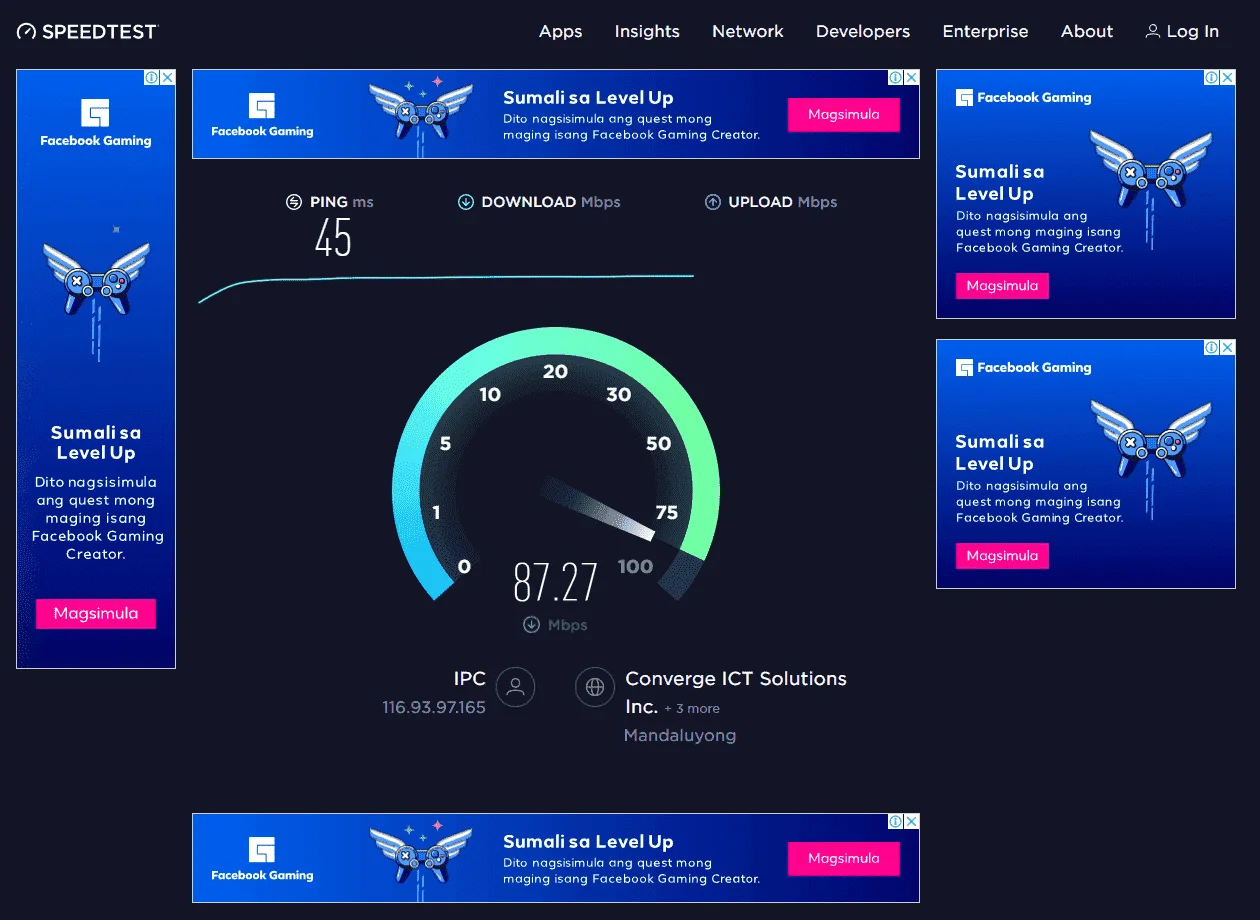Close the bottom banner ad
This screenshot has width=1260, height=920.
(912, 822)
